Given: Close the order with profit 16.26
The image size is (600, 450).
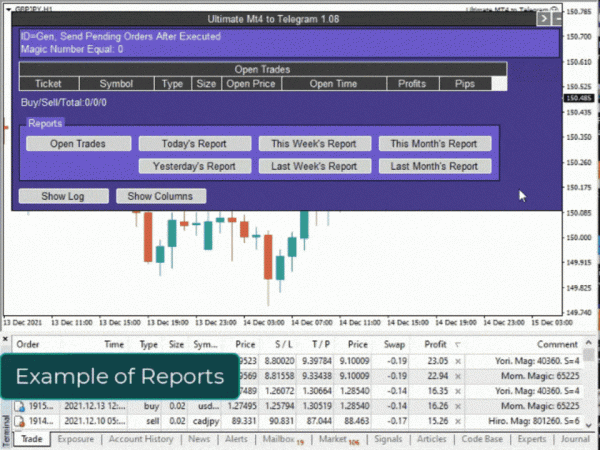Looking at the screenshot, I should pyautogui.click(x=458, y=406).
